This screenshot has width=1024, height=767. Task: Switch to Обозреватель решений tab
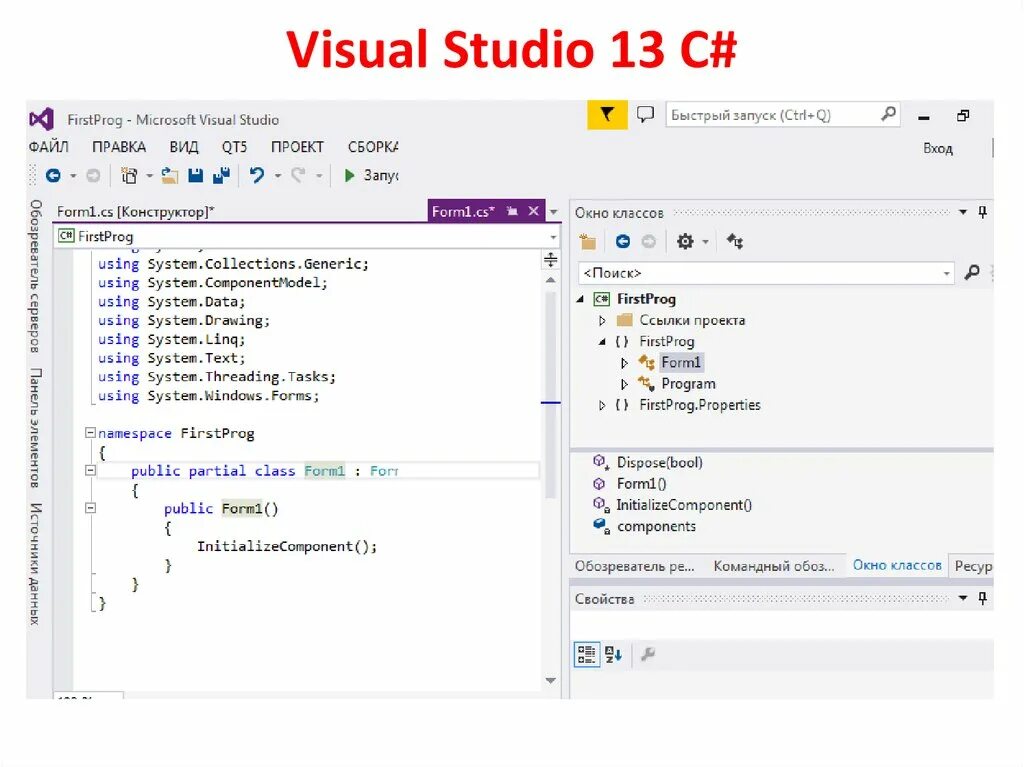click(634, 566)
